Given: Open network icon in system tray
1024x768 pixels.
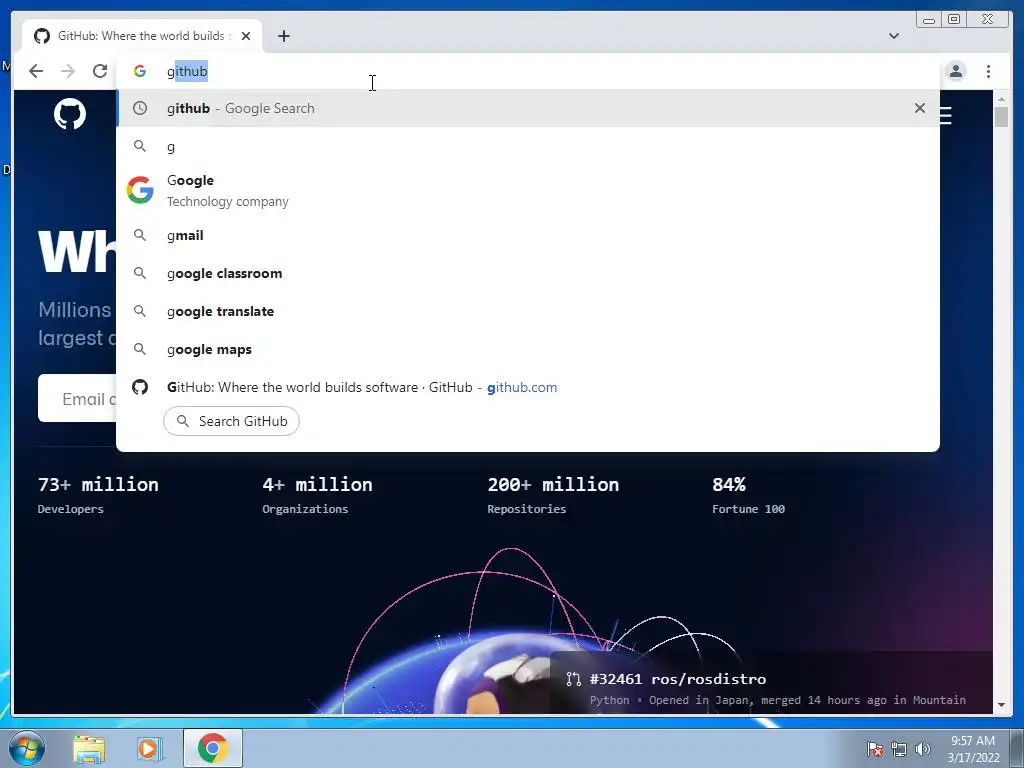Looking at the screenshot, I should click(899, 749).
